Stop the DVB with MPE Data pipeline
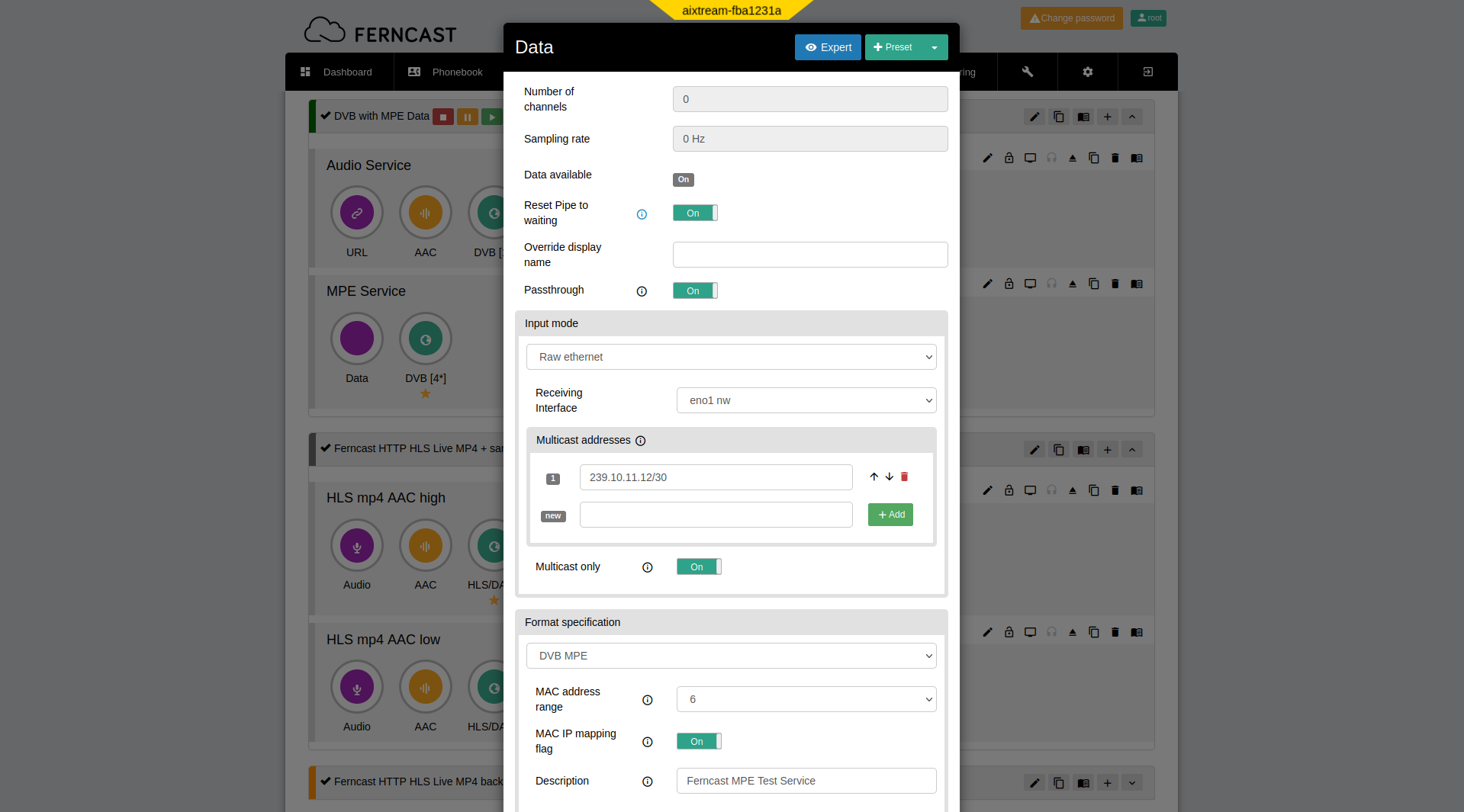 point(443,116)
